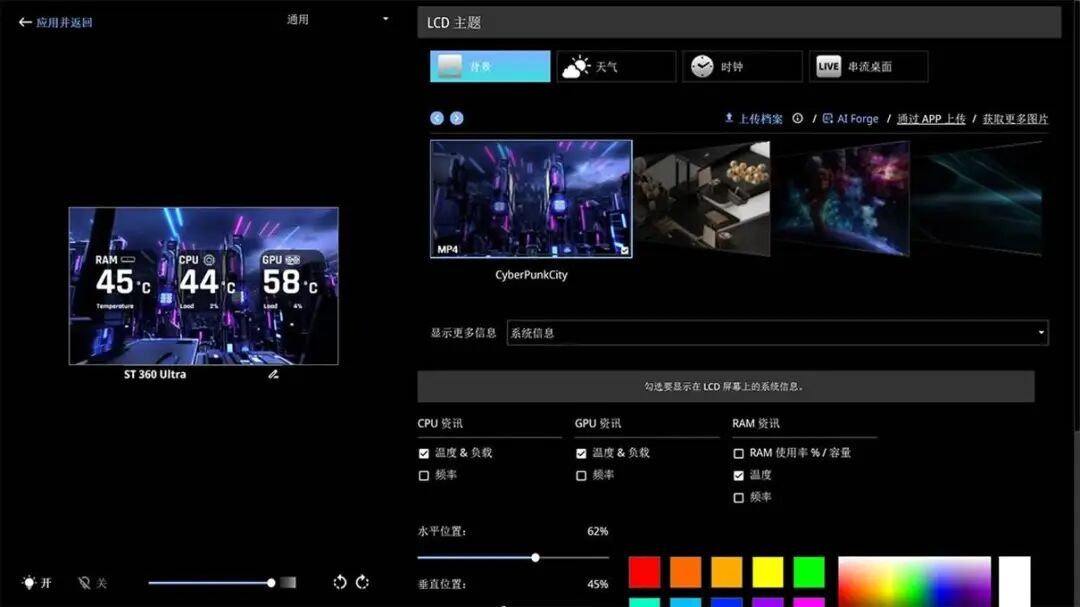This screenshot has width=1080, height=607.
Task: Rotate display counterclockwise icon
Action: click(340, 582)
